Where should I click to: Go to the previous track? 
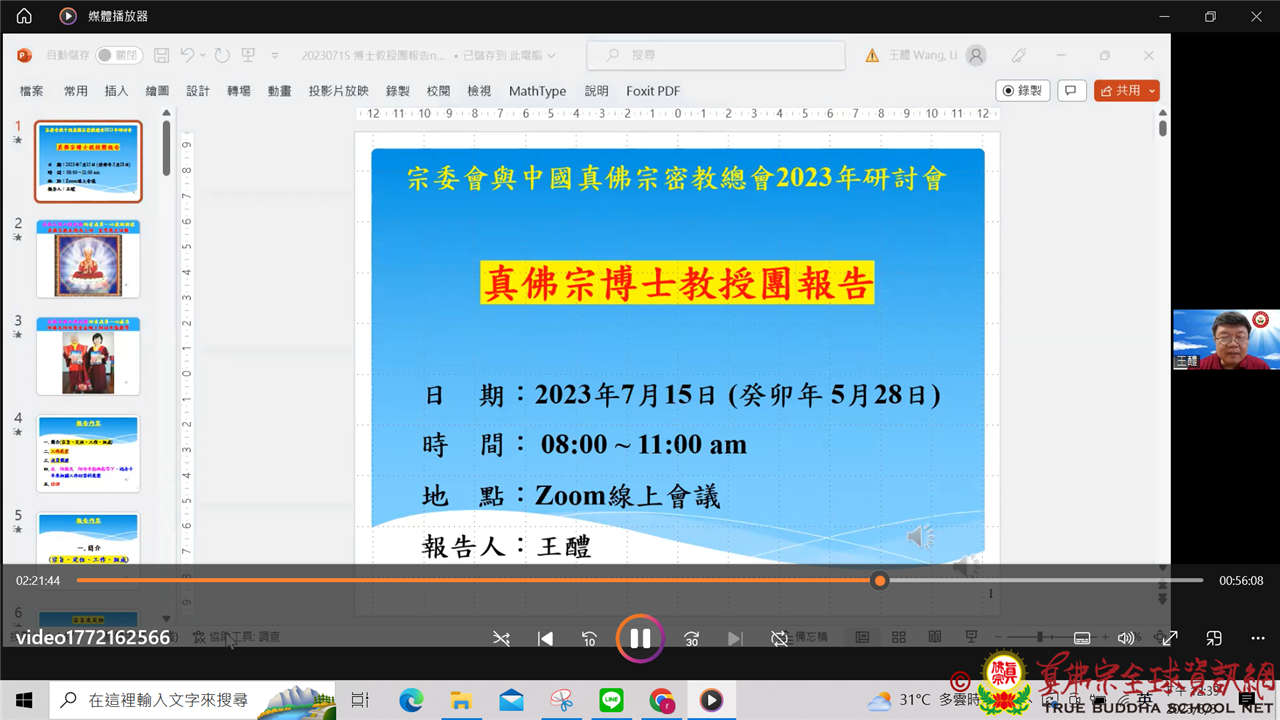click(x=545, y=639)
